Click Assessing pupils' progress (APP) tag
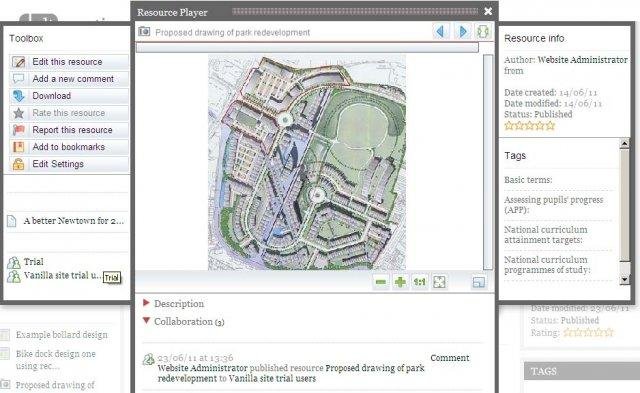 553,205
